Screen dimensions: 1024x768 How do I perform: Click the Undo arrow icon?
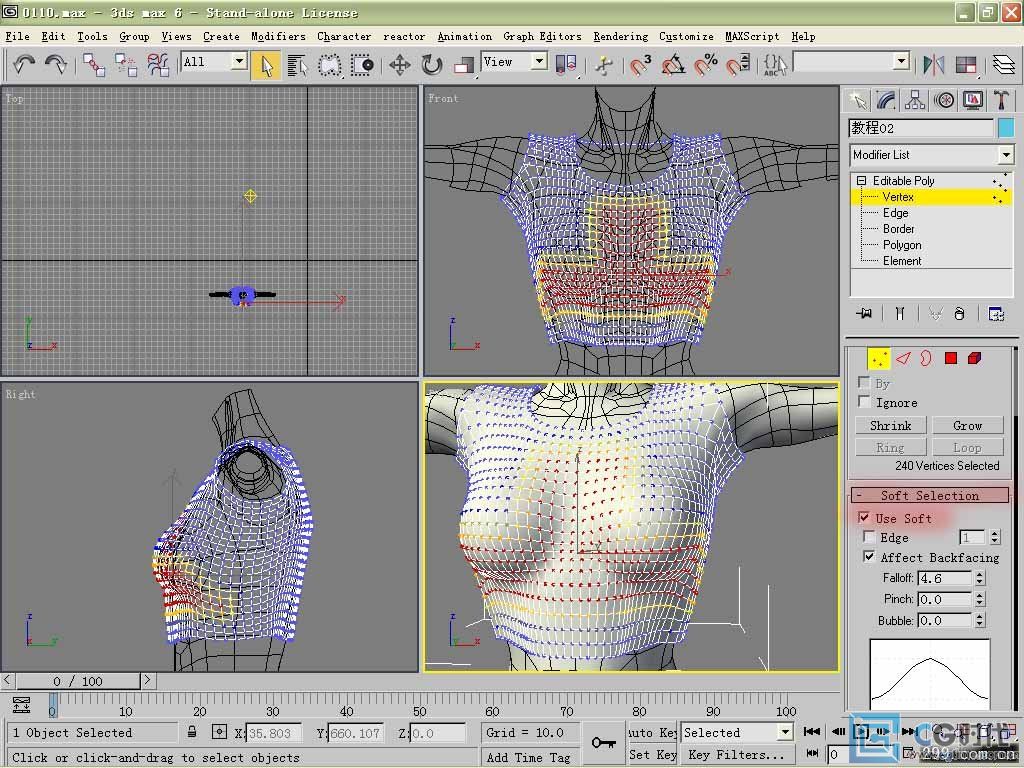pos(24,65)
